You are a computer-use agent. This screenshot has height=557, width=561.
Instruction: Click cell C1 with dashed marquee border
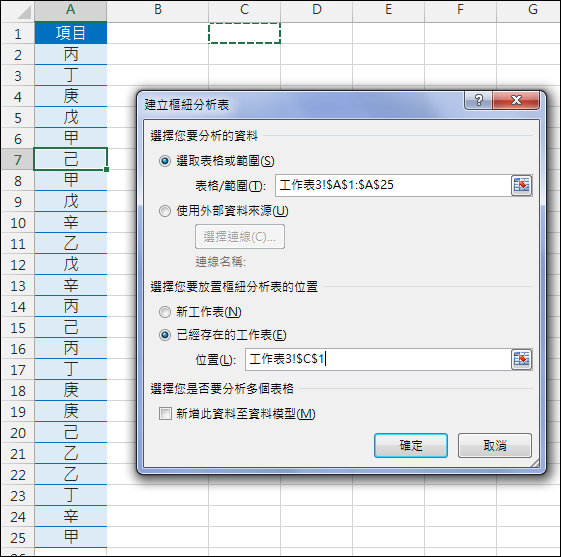point(244,33)
